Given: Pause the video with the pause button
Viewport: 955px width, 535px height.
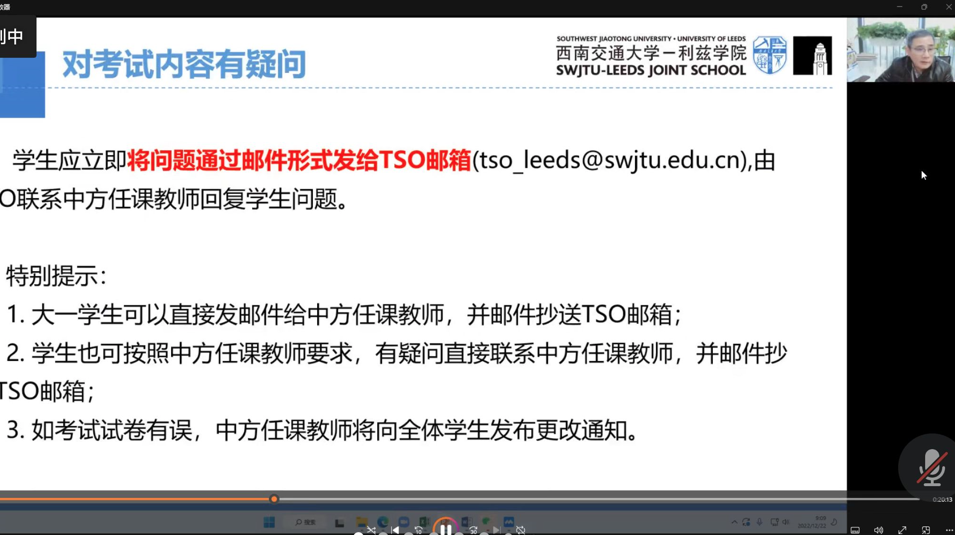Looking at the screenshot, I should click(x=445, y=528).
